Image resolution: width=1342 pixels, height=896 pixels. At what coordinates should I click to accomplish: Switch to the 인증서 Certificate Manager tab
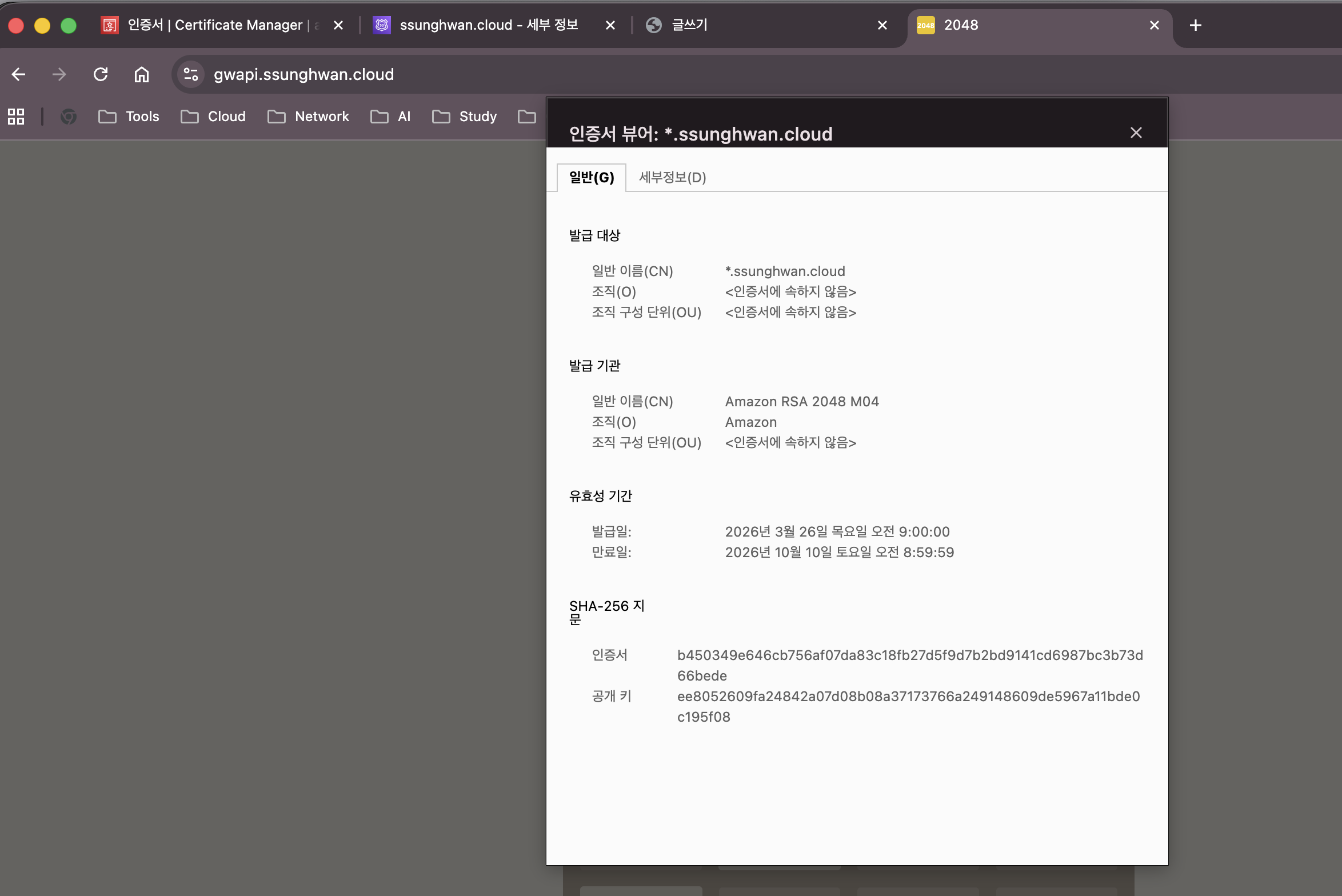[x=223, y=25]
